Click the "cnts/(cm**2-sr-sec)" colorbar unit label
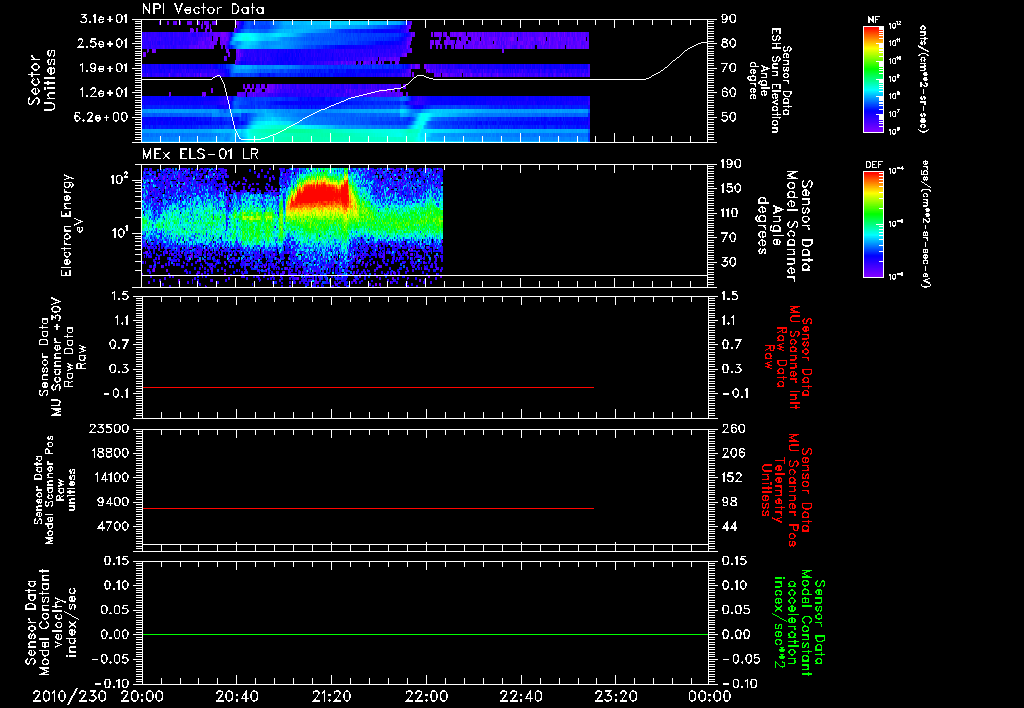Viewport: 1024px width, 708px height. point(923,78)
